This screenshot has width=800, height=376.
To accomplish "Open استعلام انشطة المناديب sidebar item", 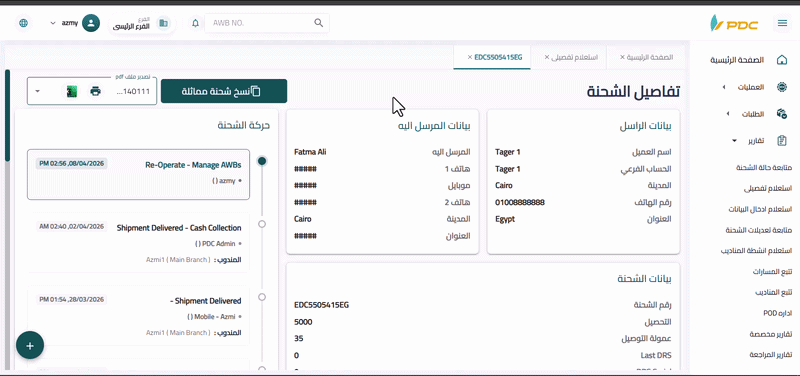I will 756,251.
